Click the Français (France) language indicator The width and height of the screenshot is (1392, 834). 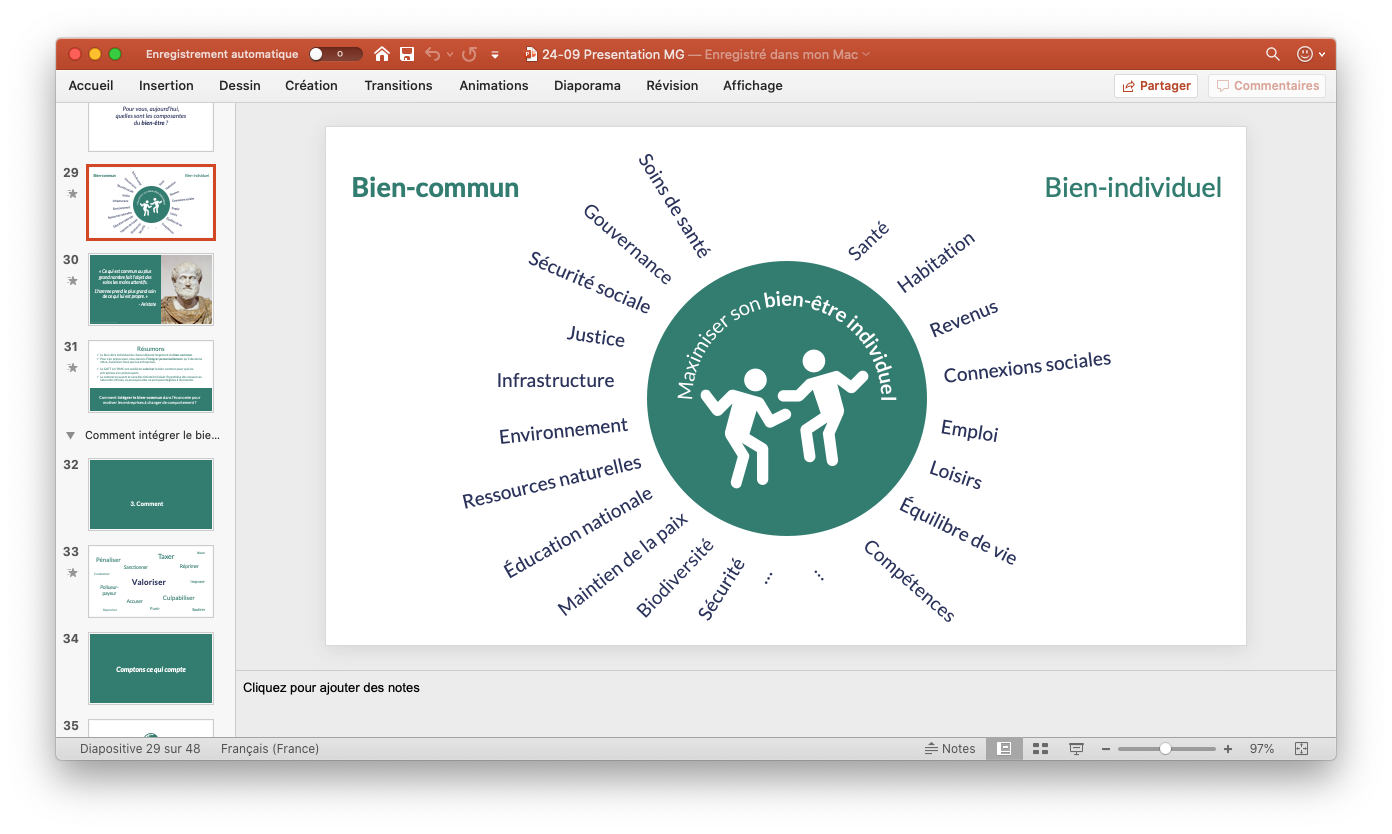pos(270,749)
